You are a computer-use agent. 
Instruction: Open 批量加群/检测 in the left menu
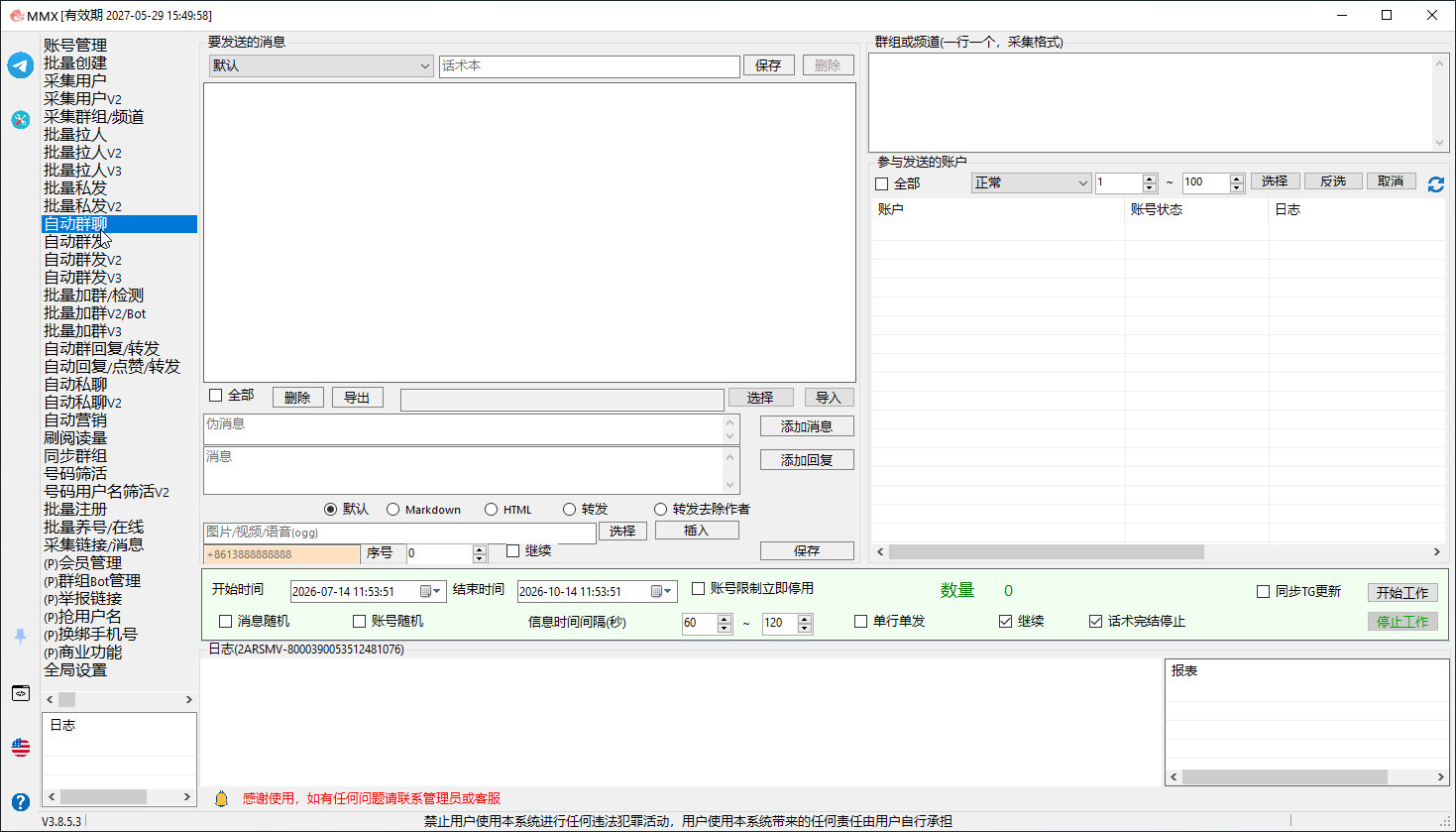pyautogui.click(x=93, y=296)
